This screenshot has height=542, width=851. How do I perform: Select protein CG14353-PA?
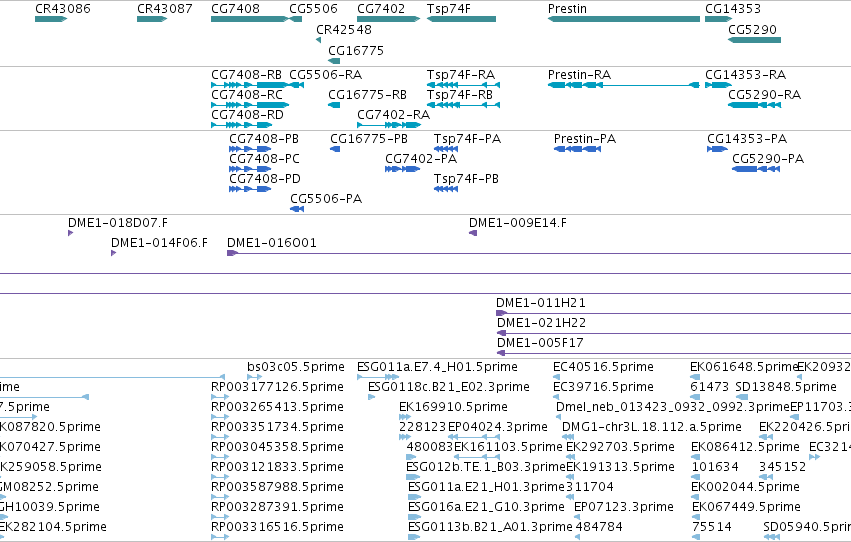click(x=717, y=149)
